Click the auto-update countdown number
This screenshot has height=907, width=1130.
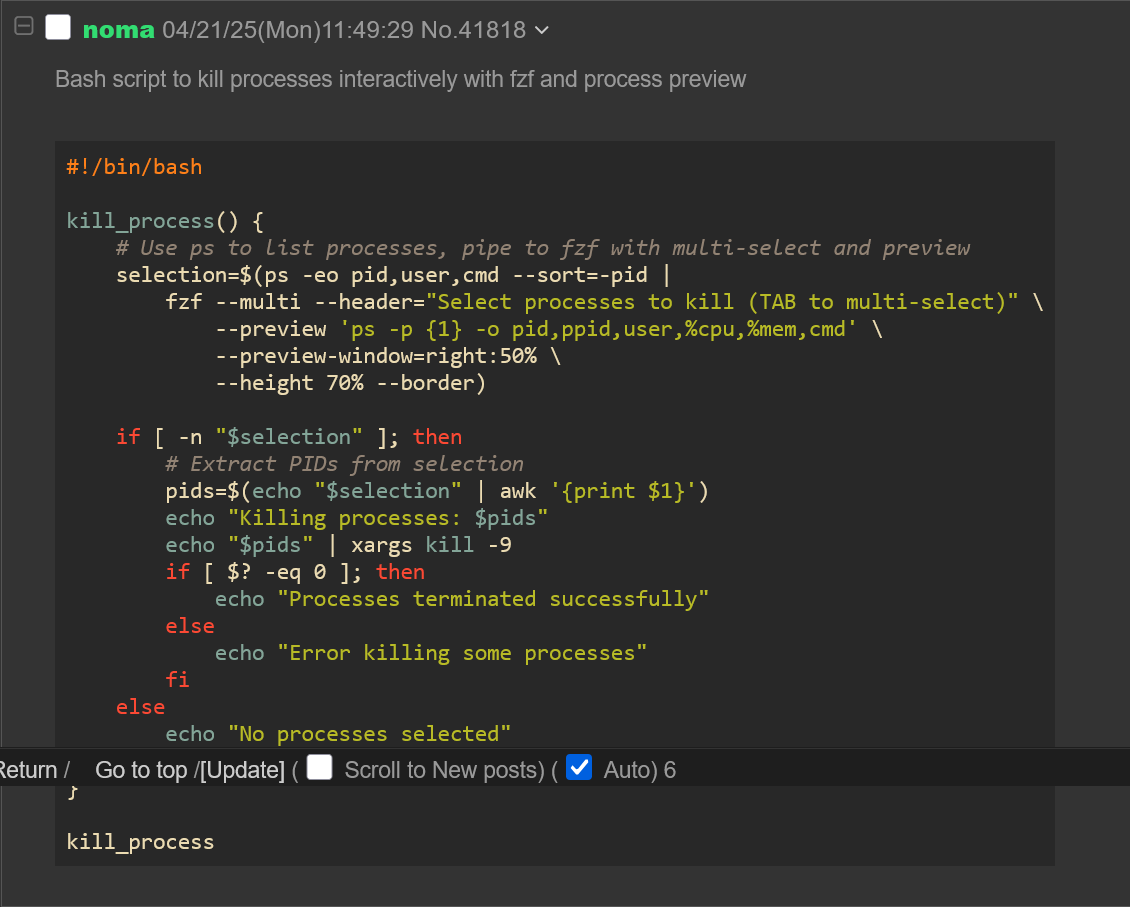670,770
